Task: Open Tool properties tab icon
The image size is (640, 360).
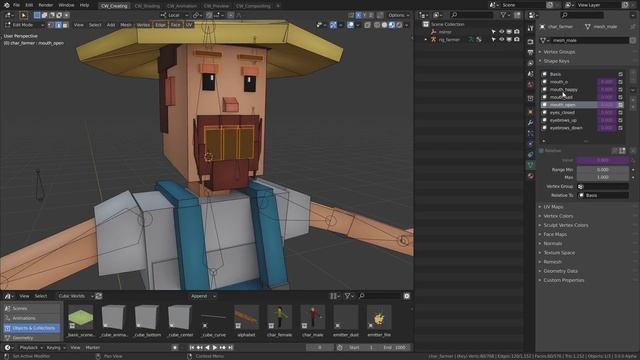Action: (530, 28)
